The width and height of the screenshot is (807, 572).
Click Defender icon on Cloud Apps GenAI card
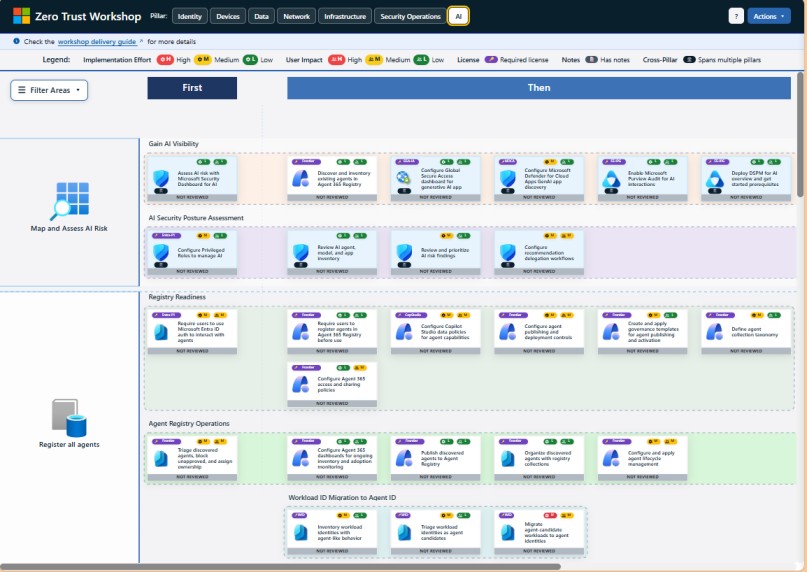pos(507,179)
